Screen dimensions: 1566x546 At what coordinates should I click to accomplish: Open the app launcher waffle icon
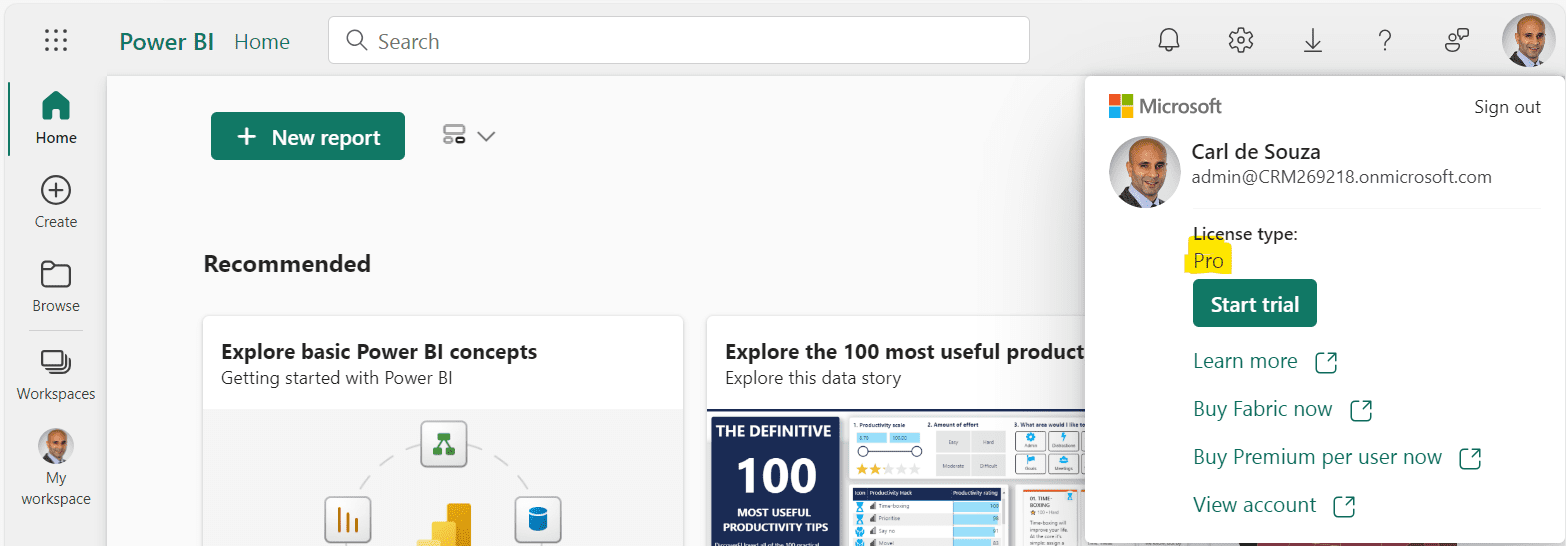56,41
